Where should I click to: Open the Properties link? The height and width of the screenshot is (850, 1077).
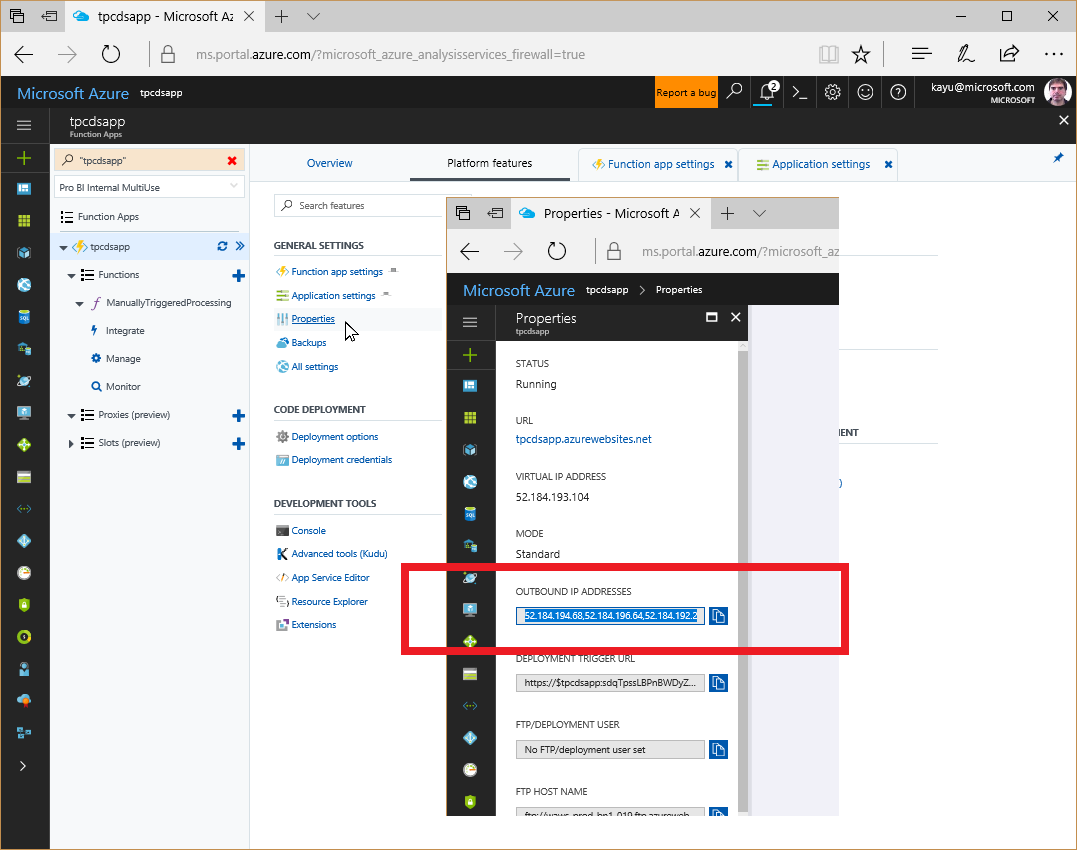[313, 319]
